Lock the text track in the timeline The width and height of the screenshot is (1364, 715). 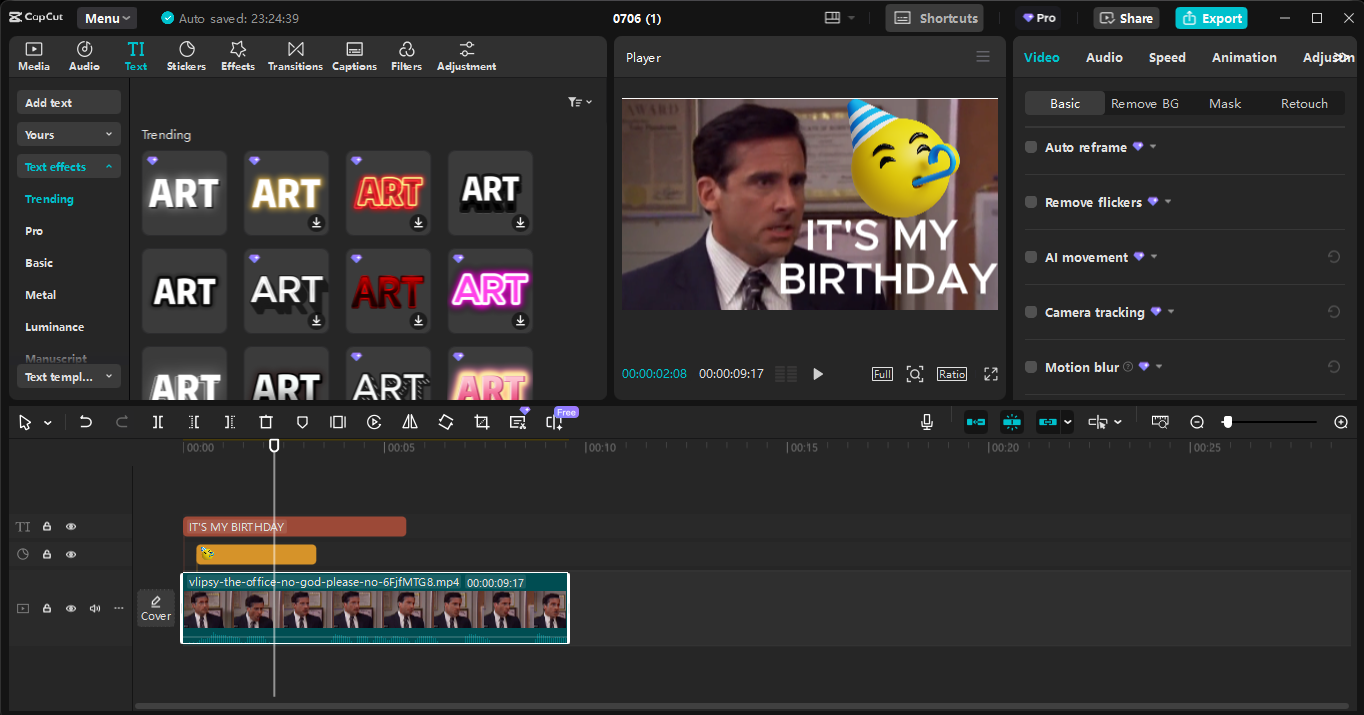tap(46, 526)
